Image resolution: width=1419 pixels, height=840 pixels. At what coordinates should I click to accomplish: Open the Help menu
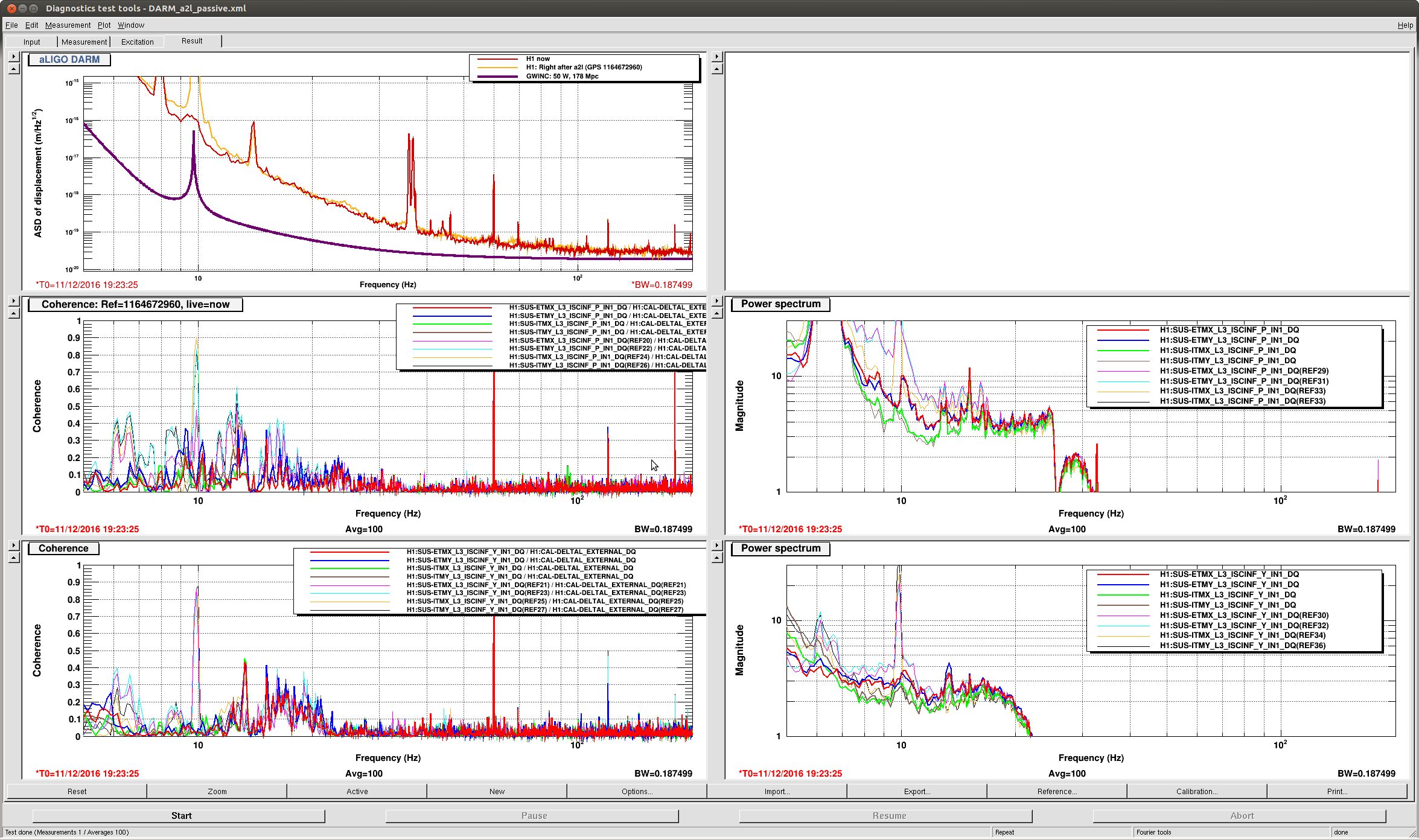[1405, 25]
